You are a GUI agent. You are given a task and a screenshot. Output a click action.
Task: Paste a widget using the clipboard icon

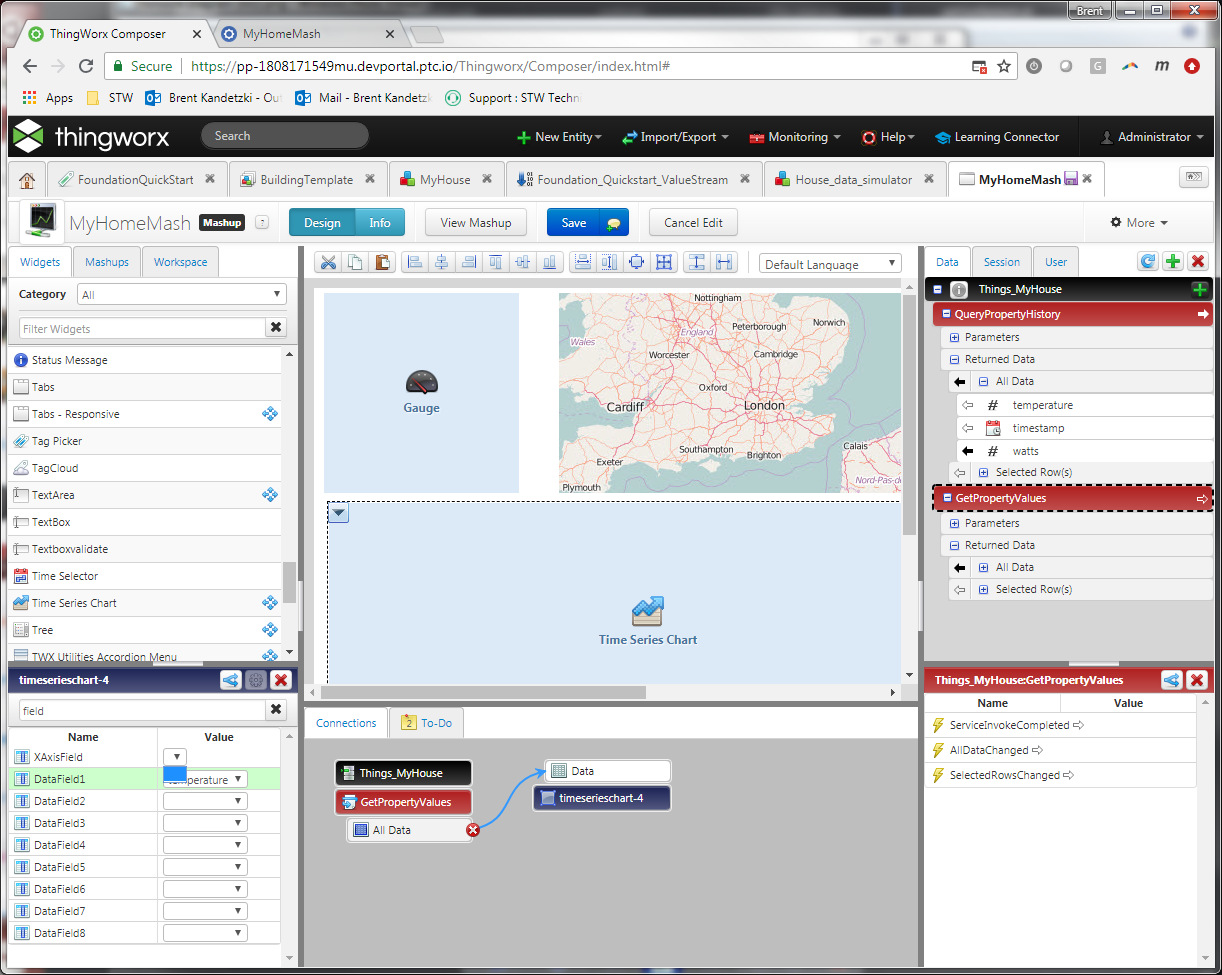click(381, 262)
